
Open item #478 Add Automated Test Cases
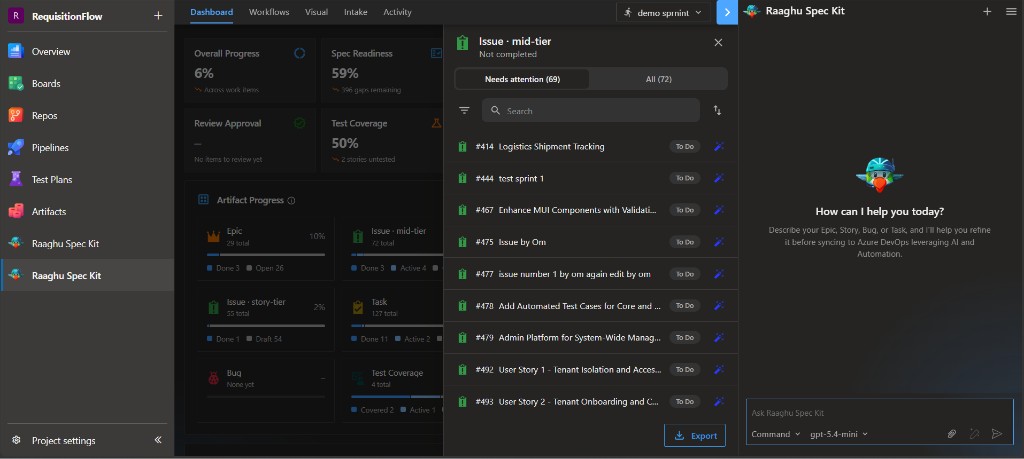tap(590, 306)
